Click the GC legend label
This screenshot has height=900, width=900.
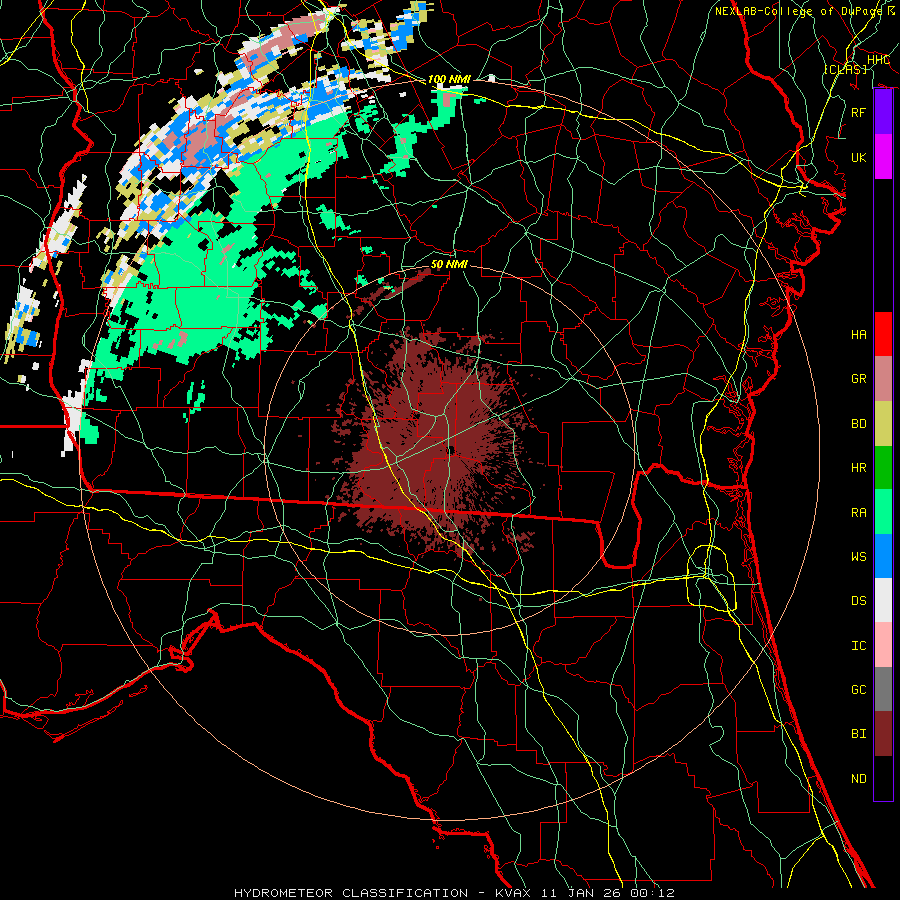pos(858,690)
